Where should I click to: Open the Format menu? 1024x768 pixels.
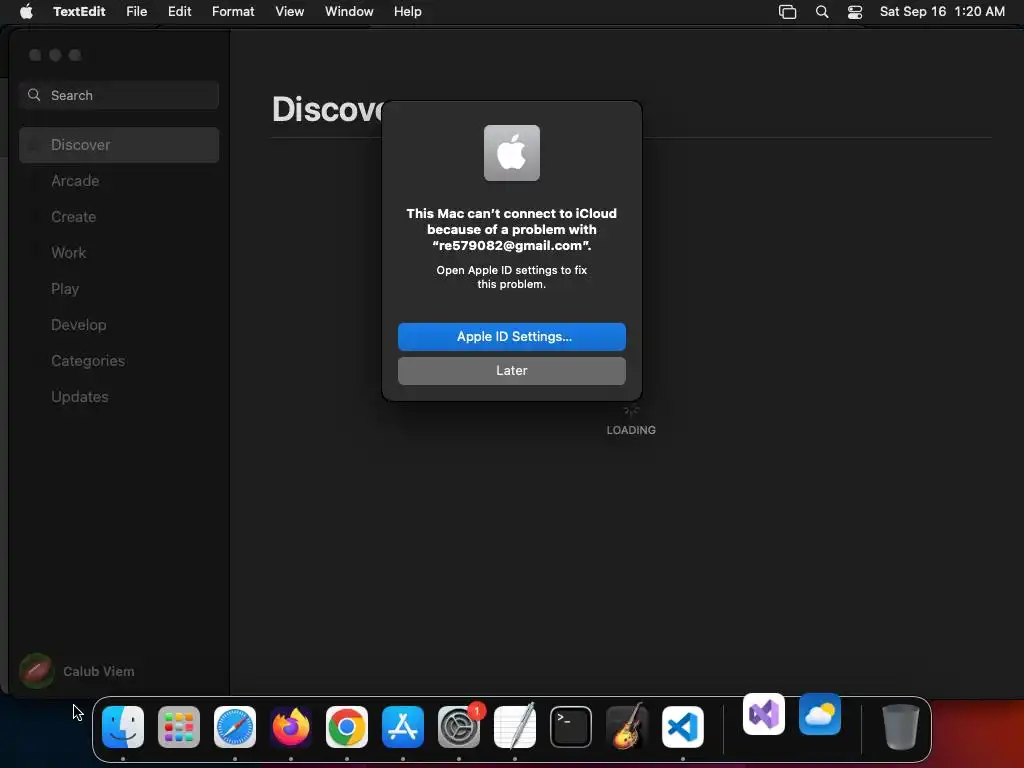pyautogui.click(x=233, y=11)
